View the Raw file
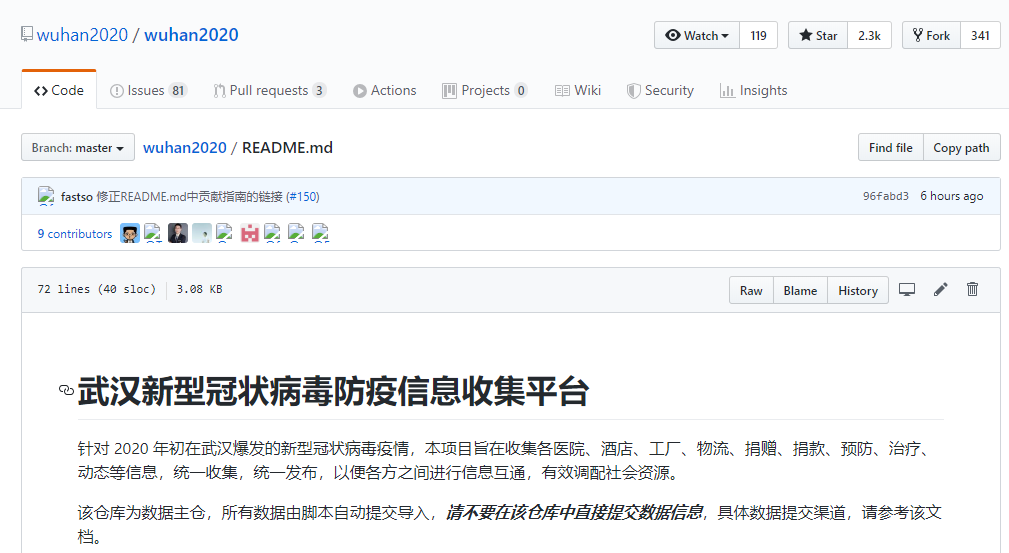Screen dimensions: 1009x553 click(x=751, y=290)
